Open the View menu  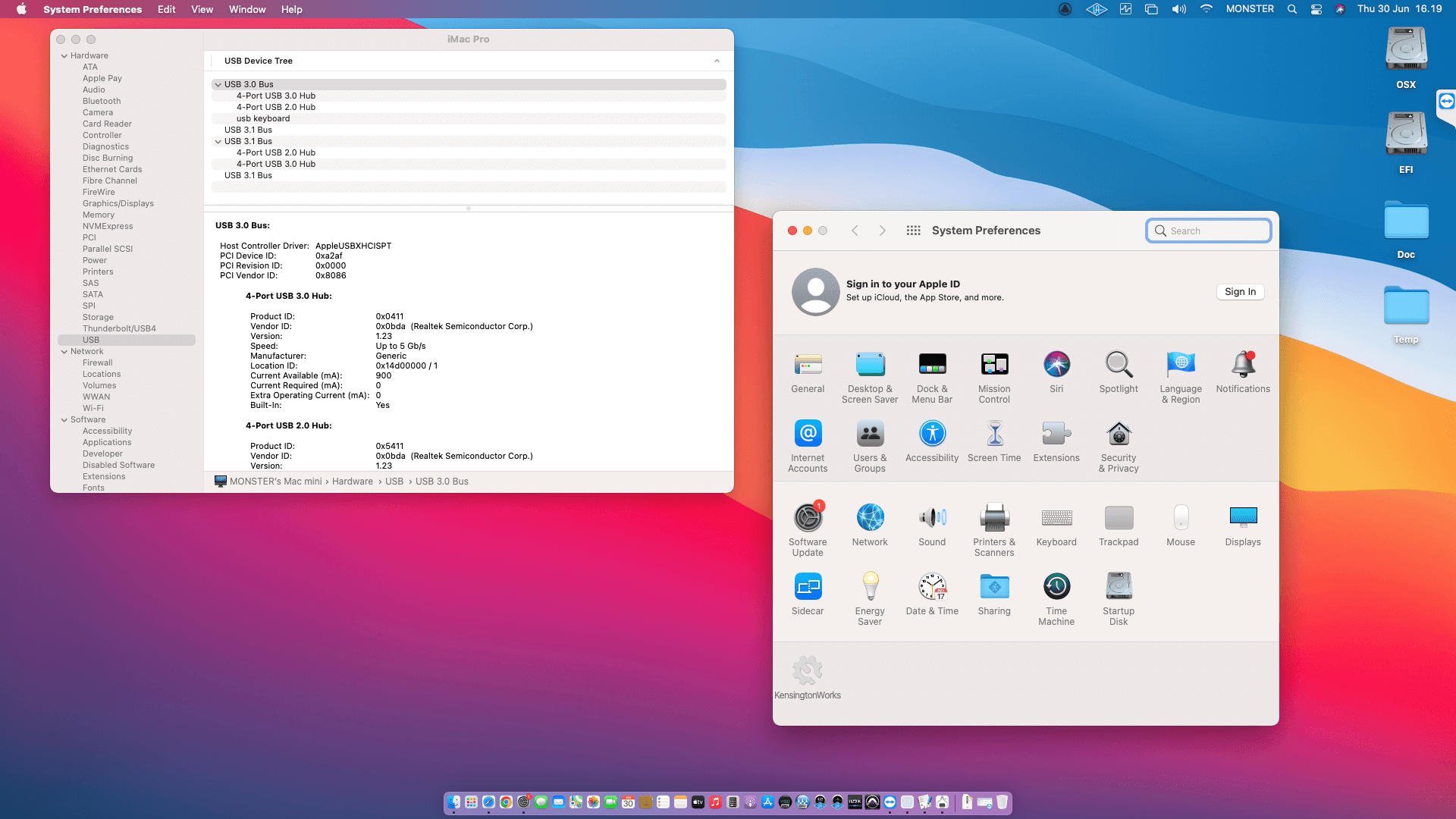[201, 9]
